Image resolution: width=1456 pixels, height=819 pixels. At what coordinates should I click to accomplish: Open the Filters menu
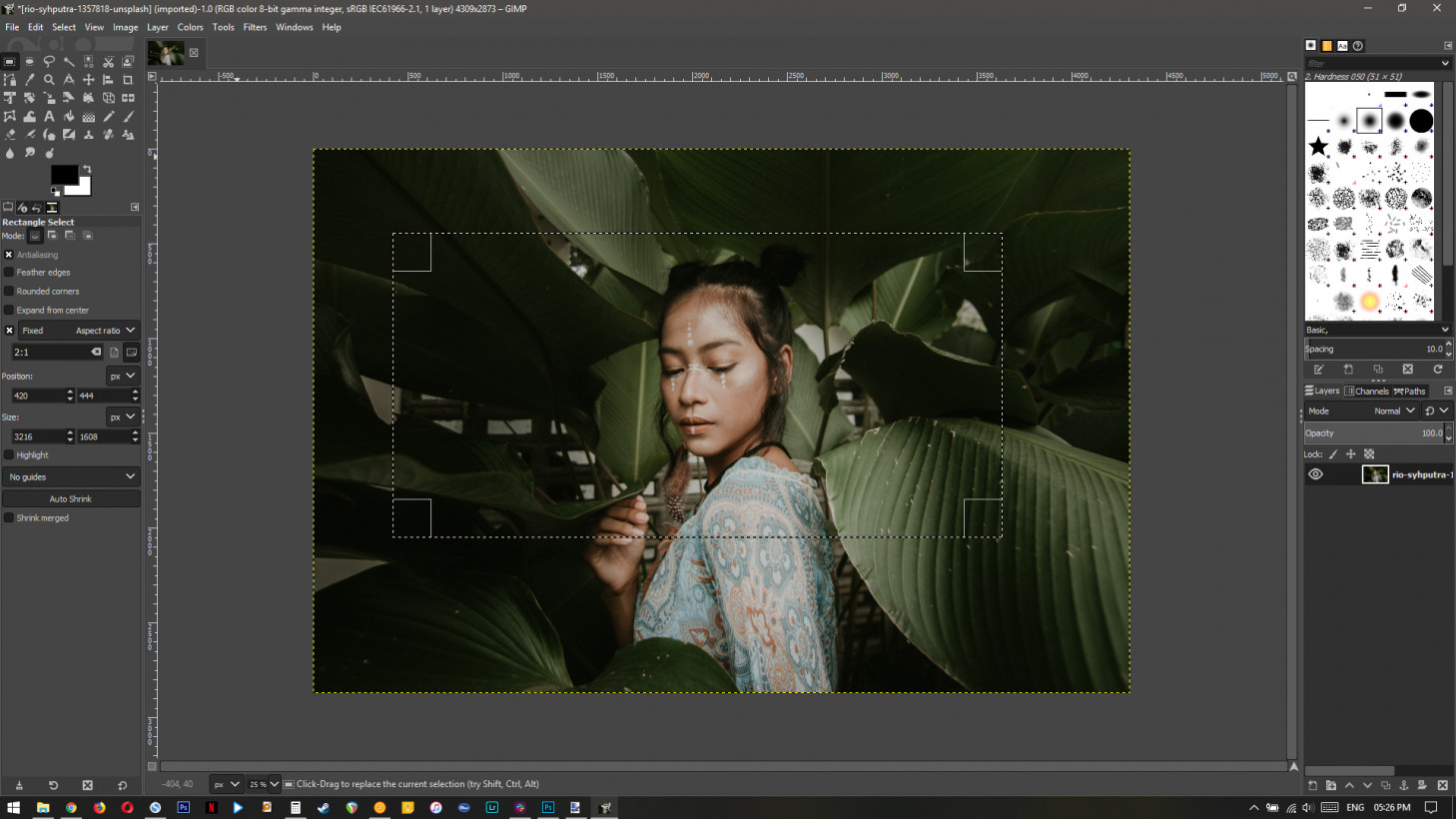click(x=255, y=27)
